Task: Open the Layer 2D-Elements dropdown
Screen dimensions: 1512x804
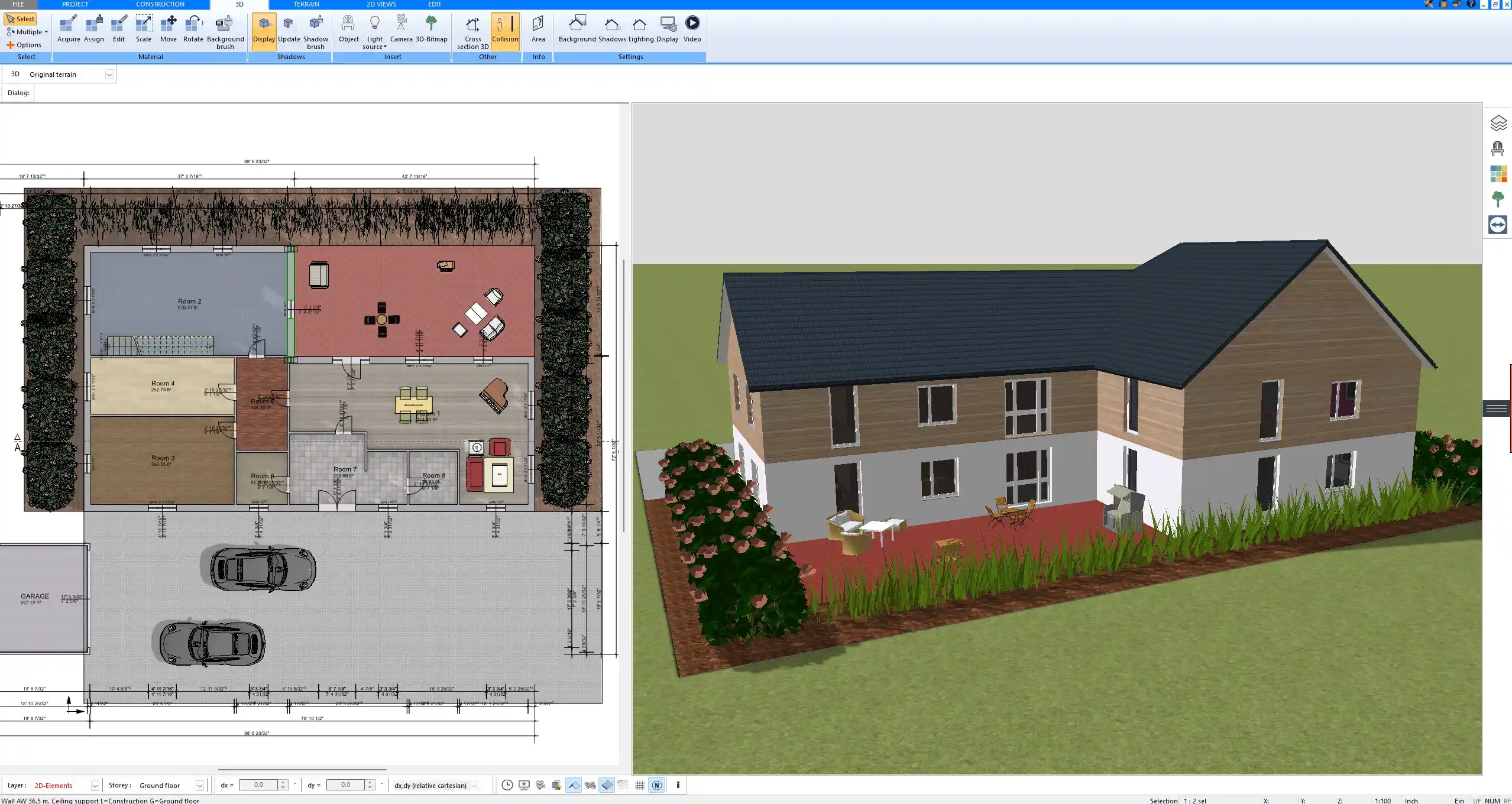Action: 95,786
